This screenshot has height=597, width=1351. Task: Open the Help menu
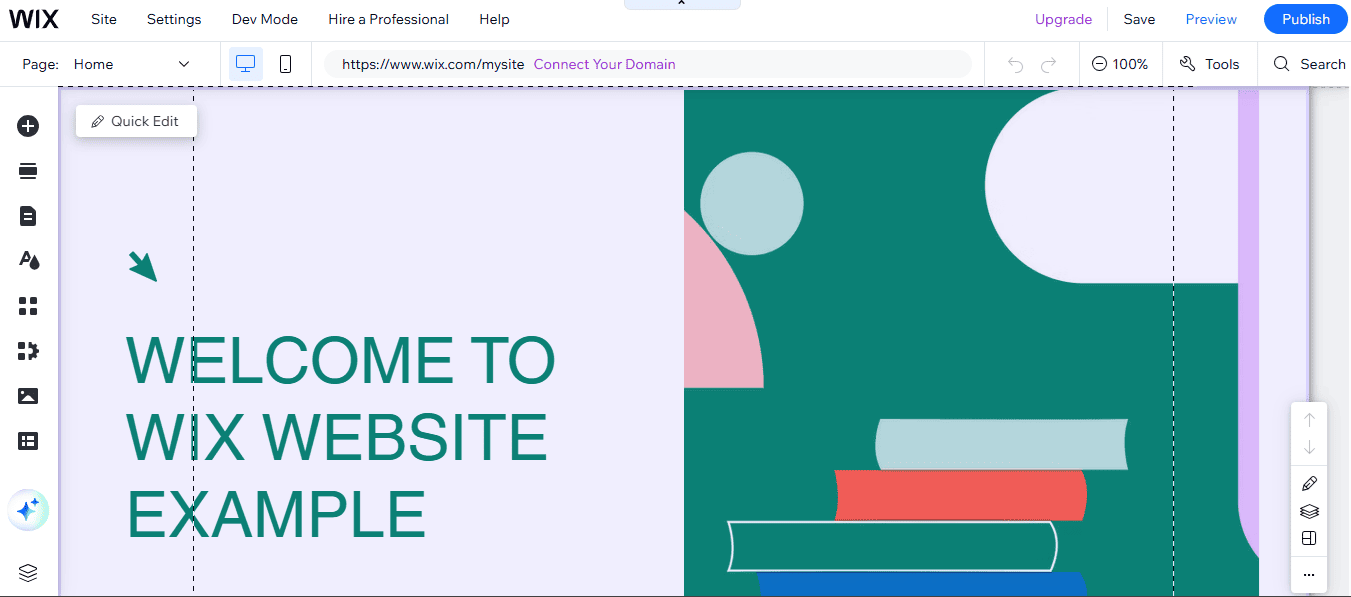coord(494,19)
